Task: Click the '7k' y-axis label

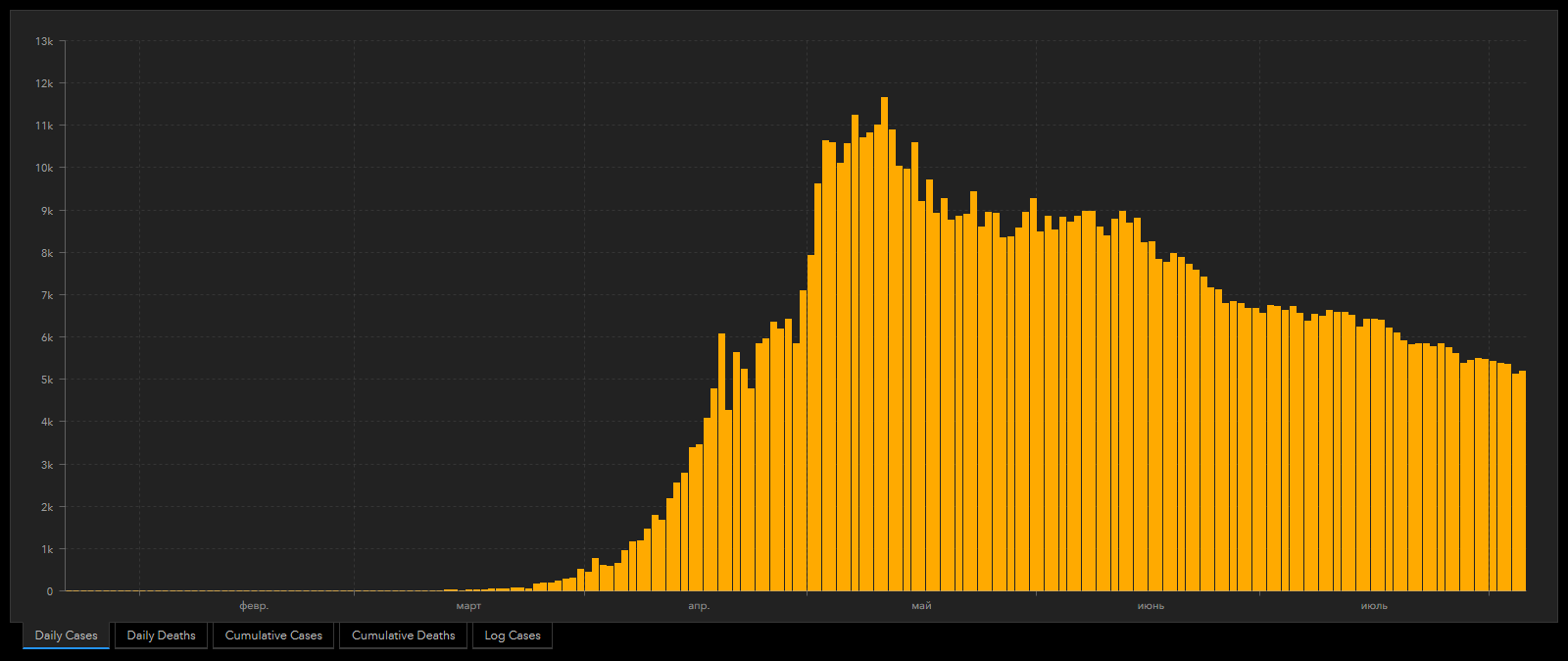Action: [47, 295]
